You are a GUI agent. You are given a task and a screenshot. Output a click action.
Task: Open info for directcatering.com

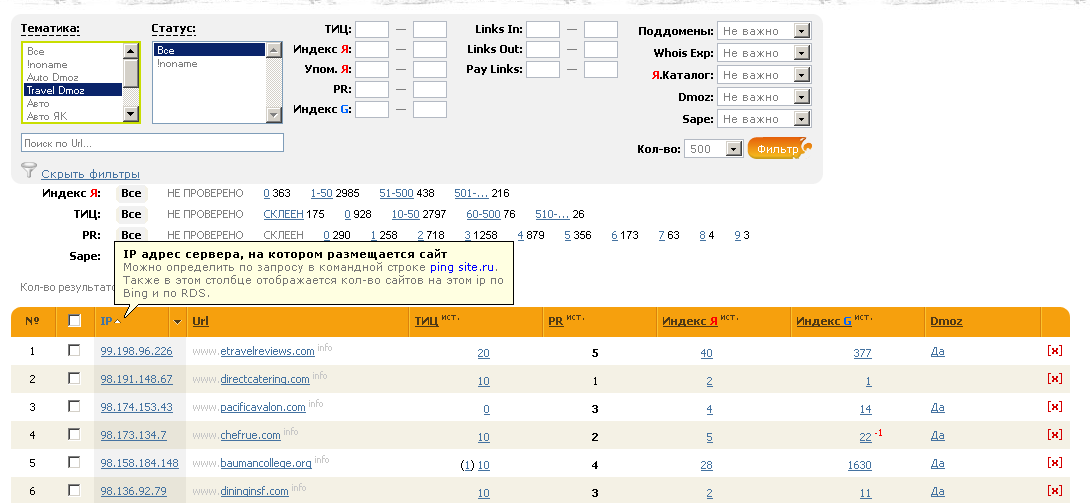pyautogui.click(x=319, y=375)
